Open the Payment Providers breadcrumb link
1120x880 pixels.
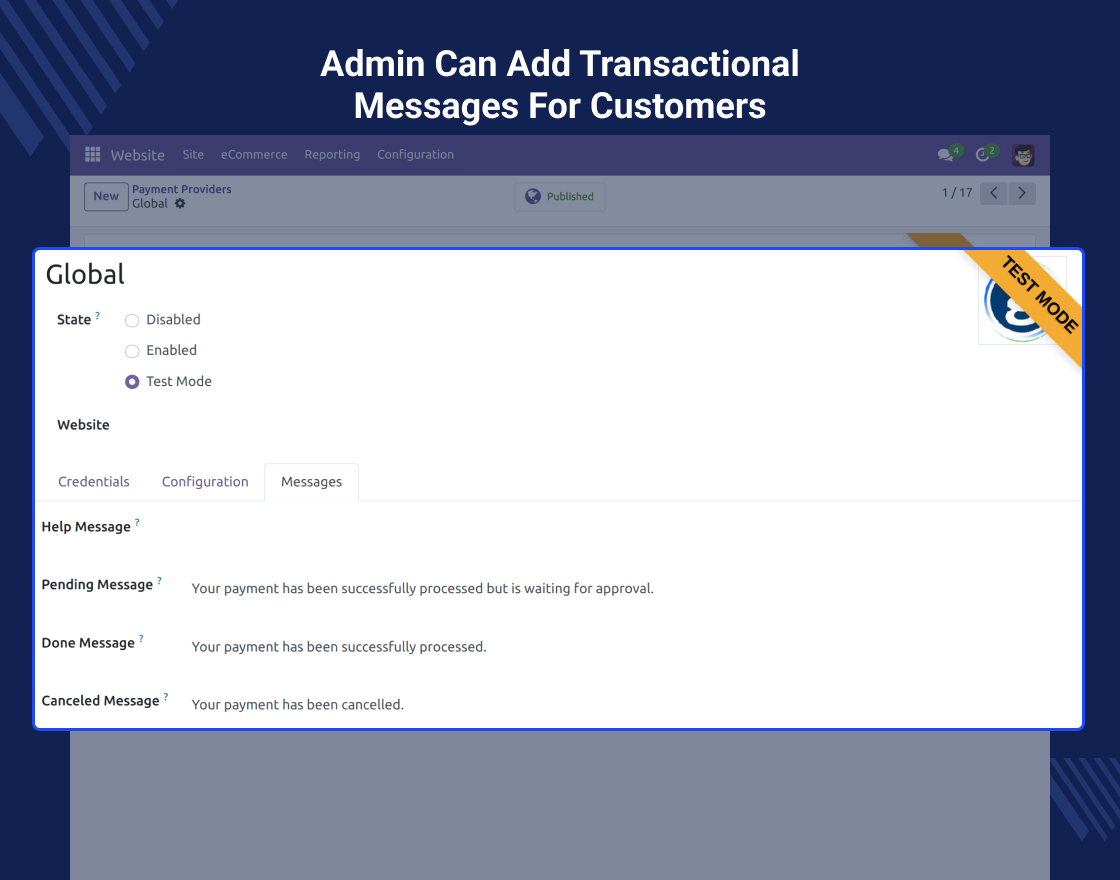(181, 189)
